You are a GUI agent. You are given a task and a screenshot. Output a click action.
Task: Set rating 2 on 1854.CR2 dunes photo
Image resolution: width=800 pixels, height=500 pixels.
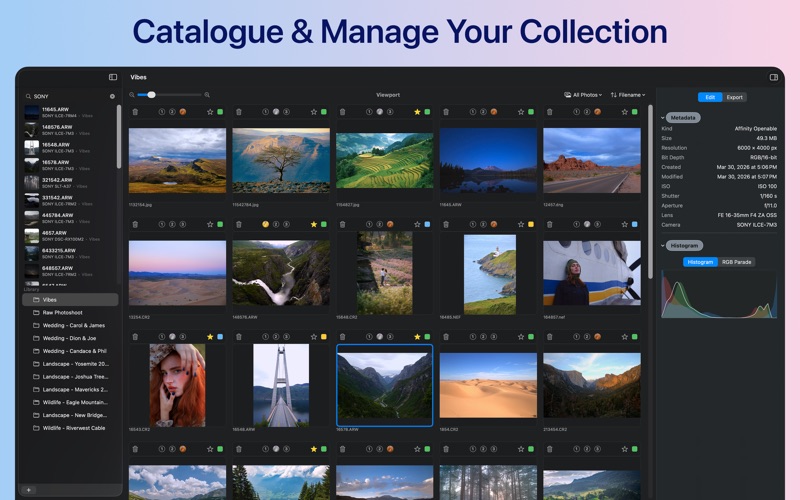483,337
